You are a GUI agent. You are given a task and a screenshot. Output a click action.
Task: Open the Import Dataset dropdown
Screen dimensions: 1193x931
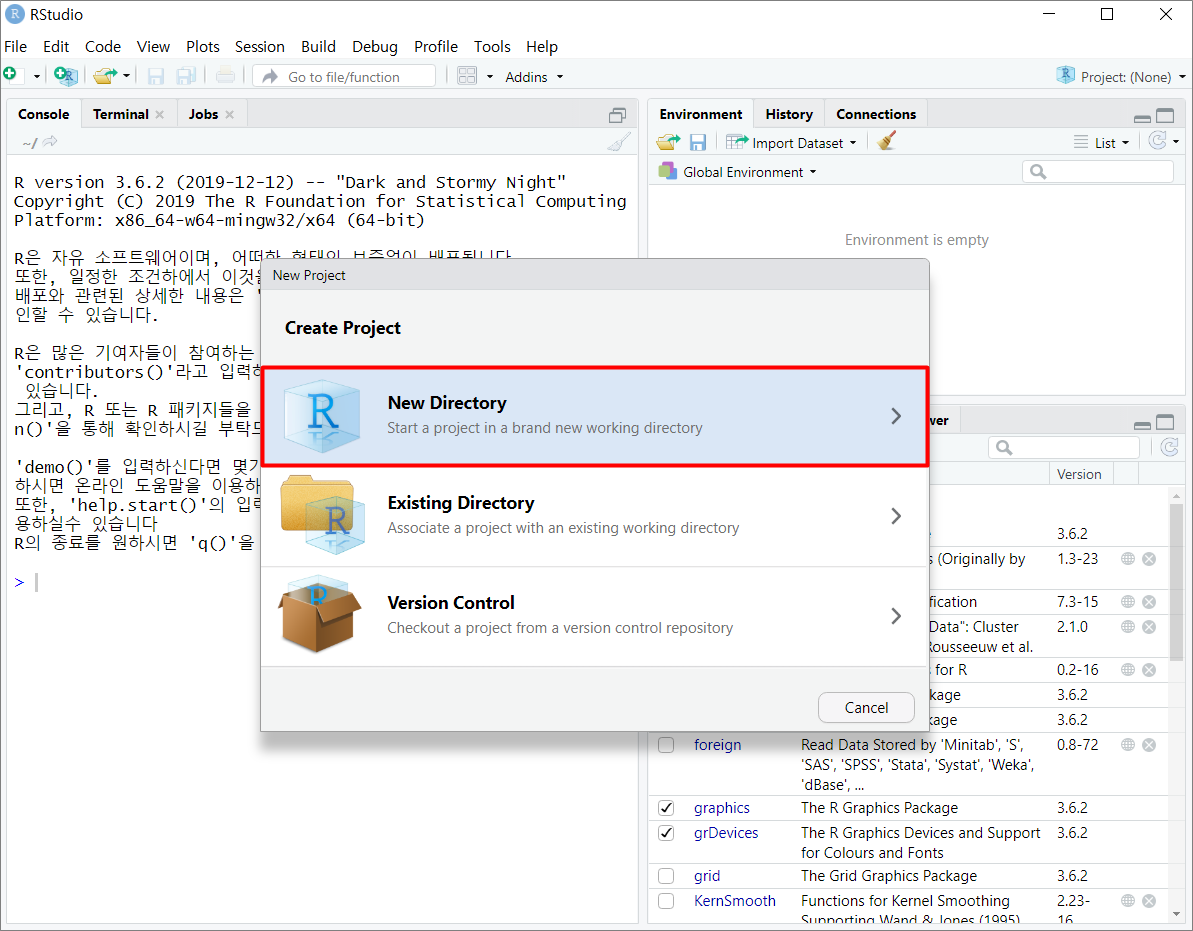click(x=792, y=142)
